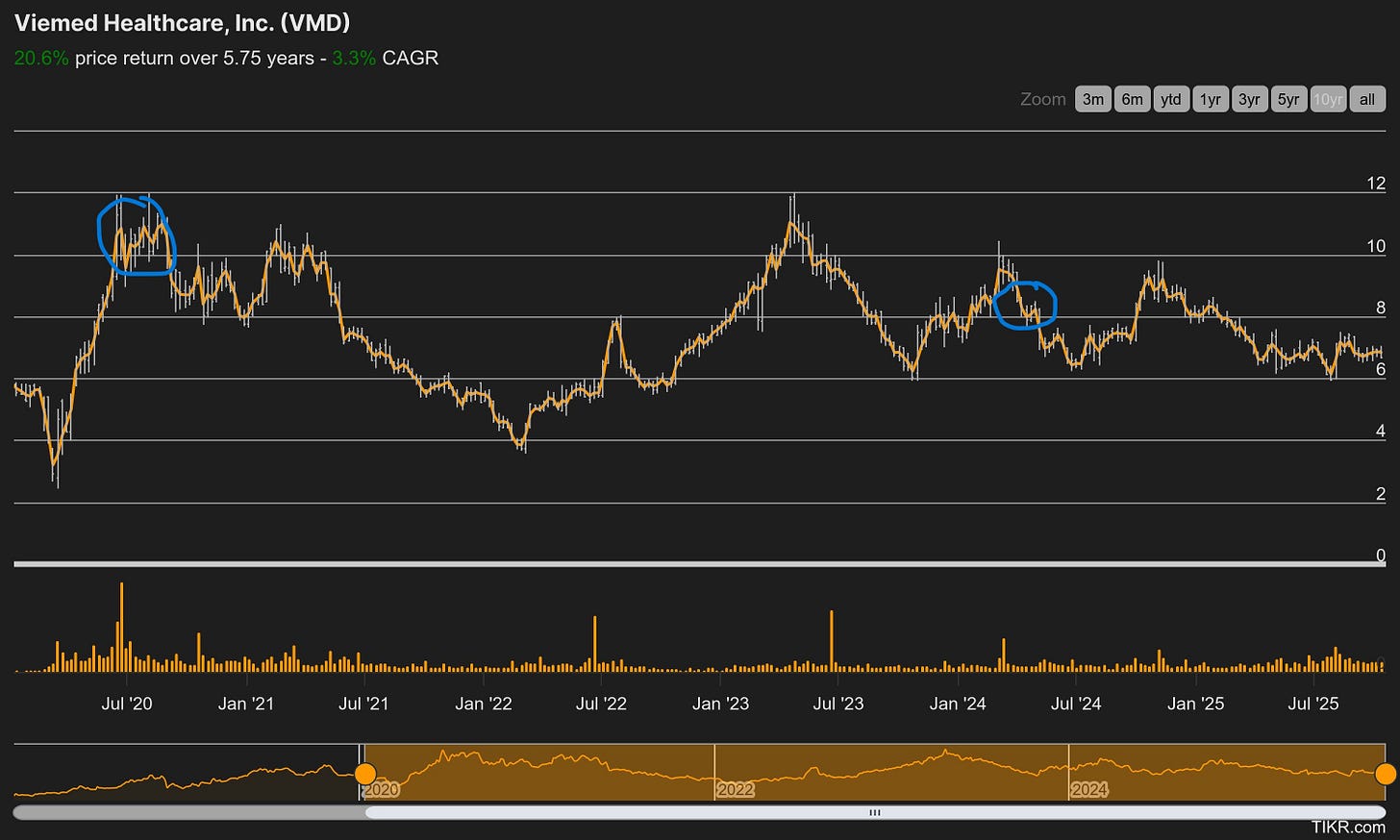
Task: Click the disabled 10yr zoom button
Action: click(1328, 99)
